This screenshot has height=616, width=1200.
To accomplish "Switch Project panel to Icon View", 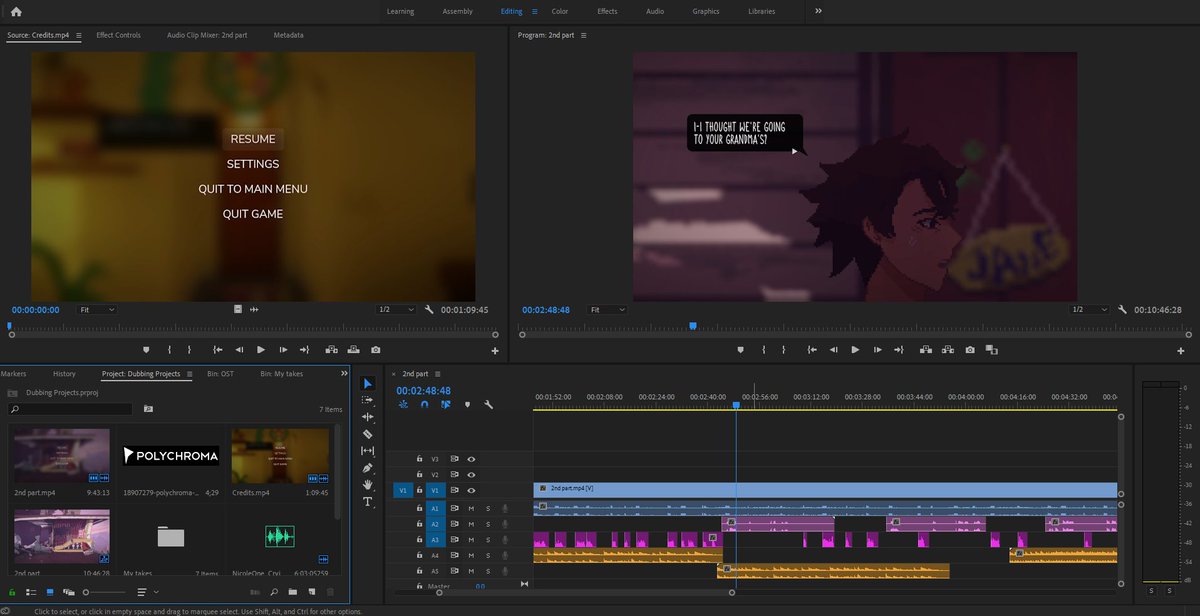I will pyautogui.click(x=50, y=592).
